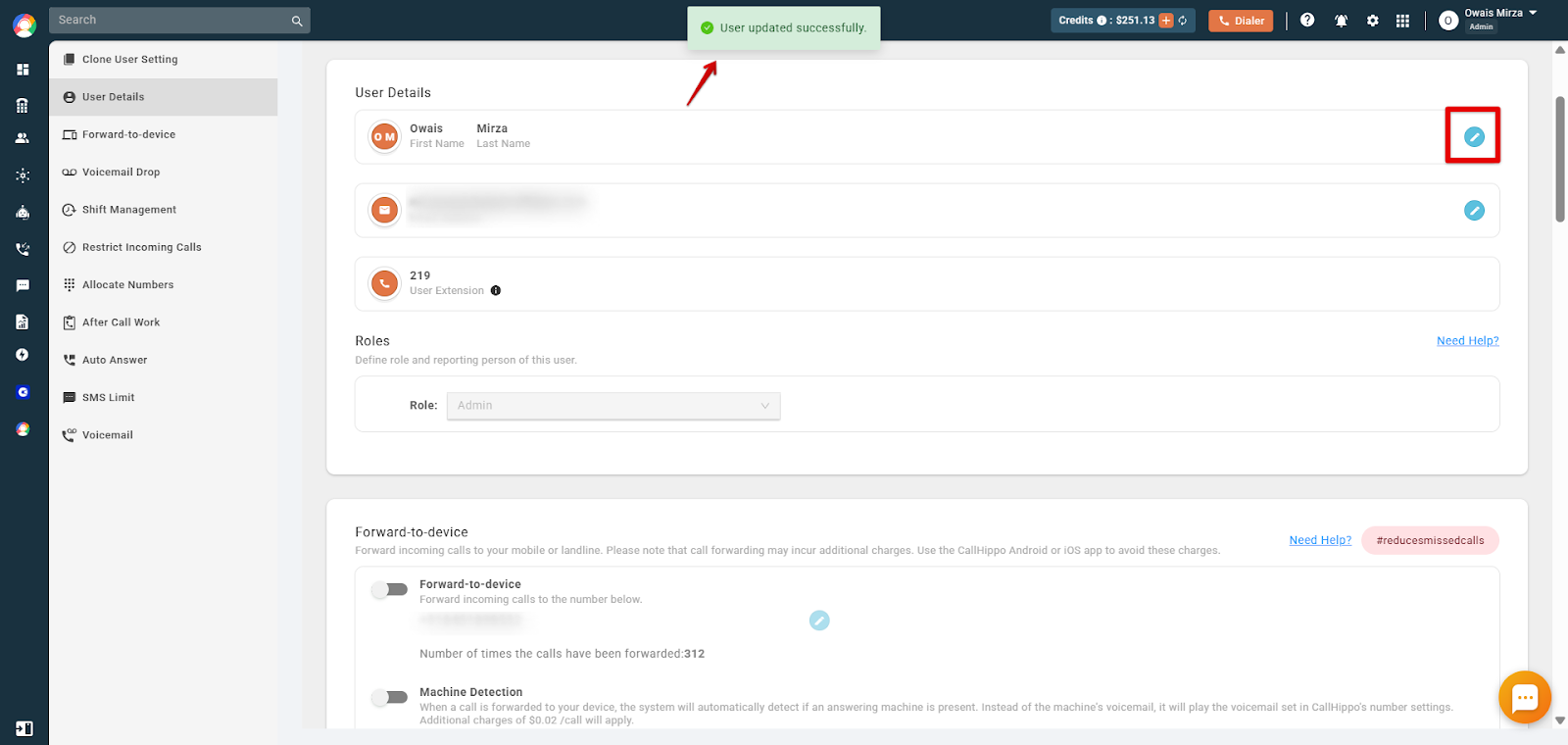Click the User Extension info icon

pos(496,290)
